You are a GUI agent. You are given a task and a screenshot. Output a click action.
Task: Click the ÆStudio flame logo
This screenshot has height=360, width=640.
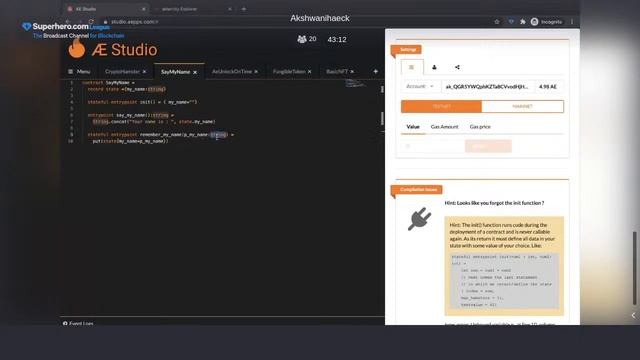(77, 48)
